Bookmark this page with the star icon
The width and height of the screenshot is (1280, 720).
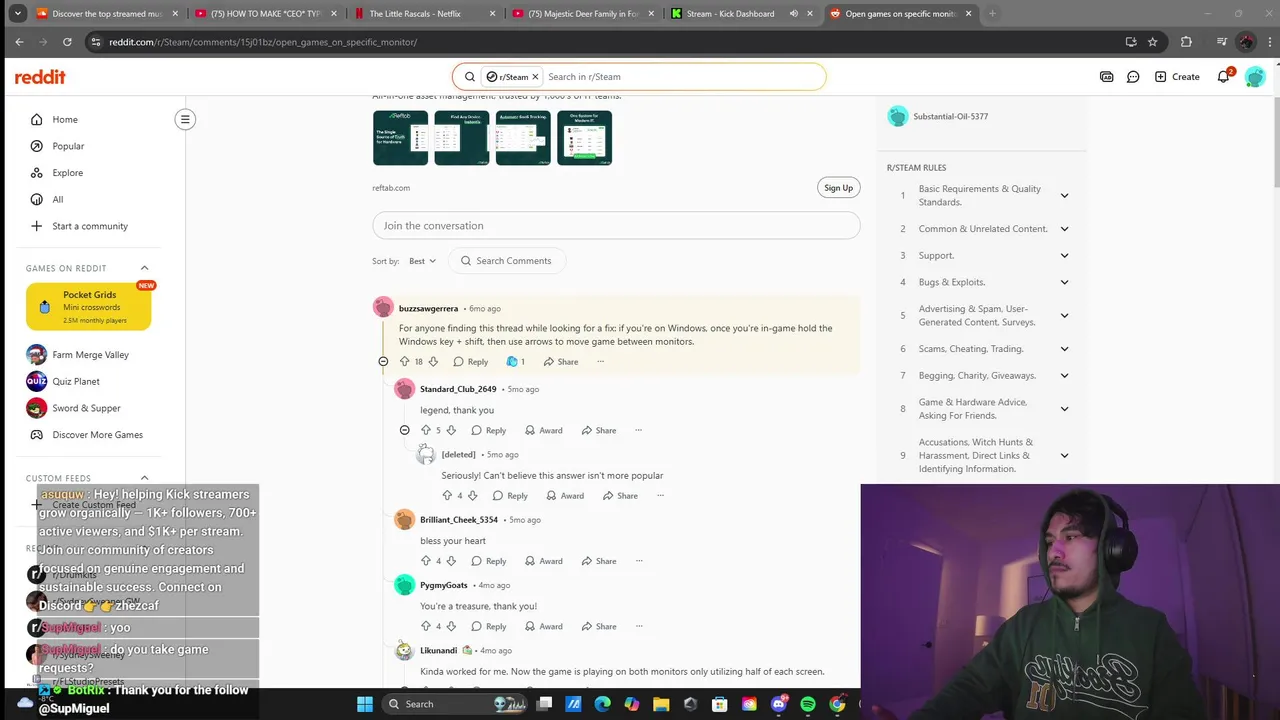click(1153, 42)
